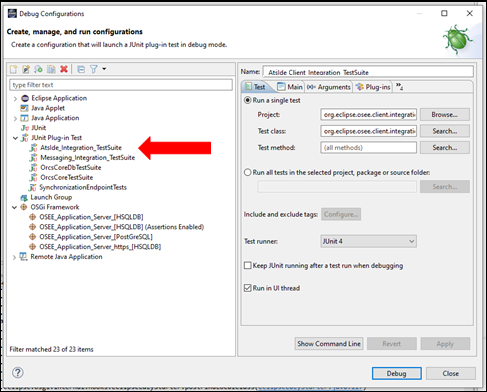
Task: Open help question mark icon
Action: click(x=18, y=372)
